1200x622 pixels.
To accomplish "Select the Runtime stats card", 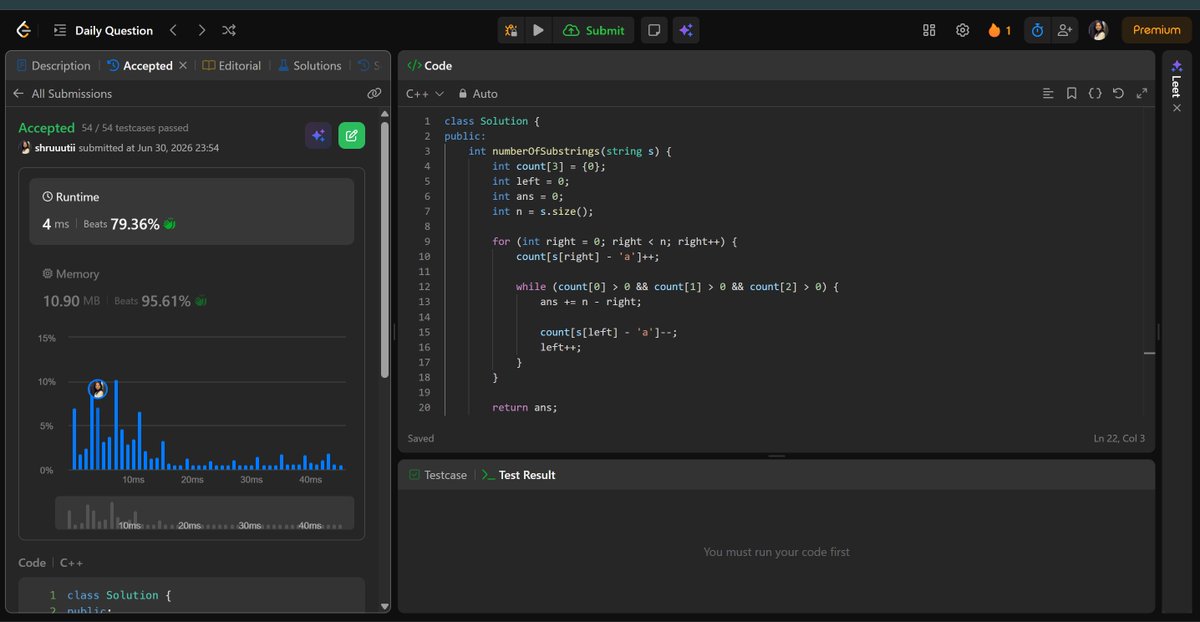I will coord(191,212).
